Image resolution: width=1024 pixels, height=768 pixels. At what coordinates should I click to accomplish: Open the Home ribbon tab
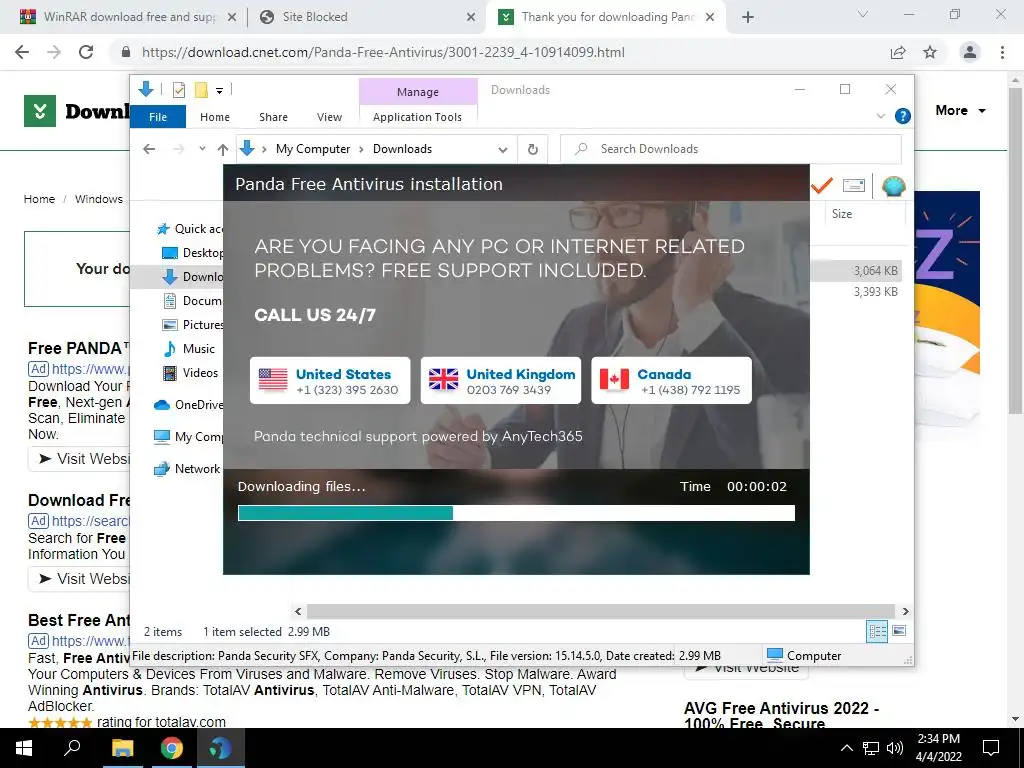215,117
